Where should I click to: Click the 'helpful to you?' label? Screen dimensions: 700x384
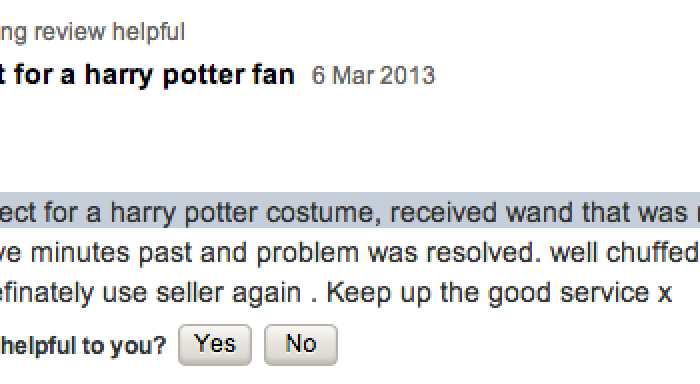click(x=83, y=345)
